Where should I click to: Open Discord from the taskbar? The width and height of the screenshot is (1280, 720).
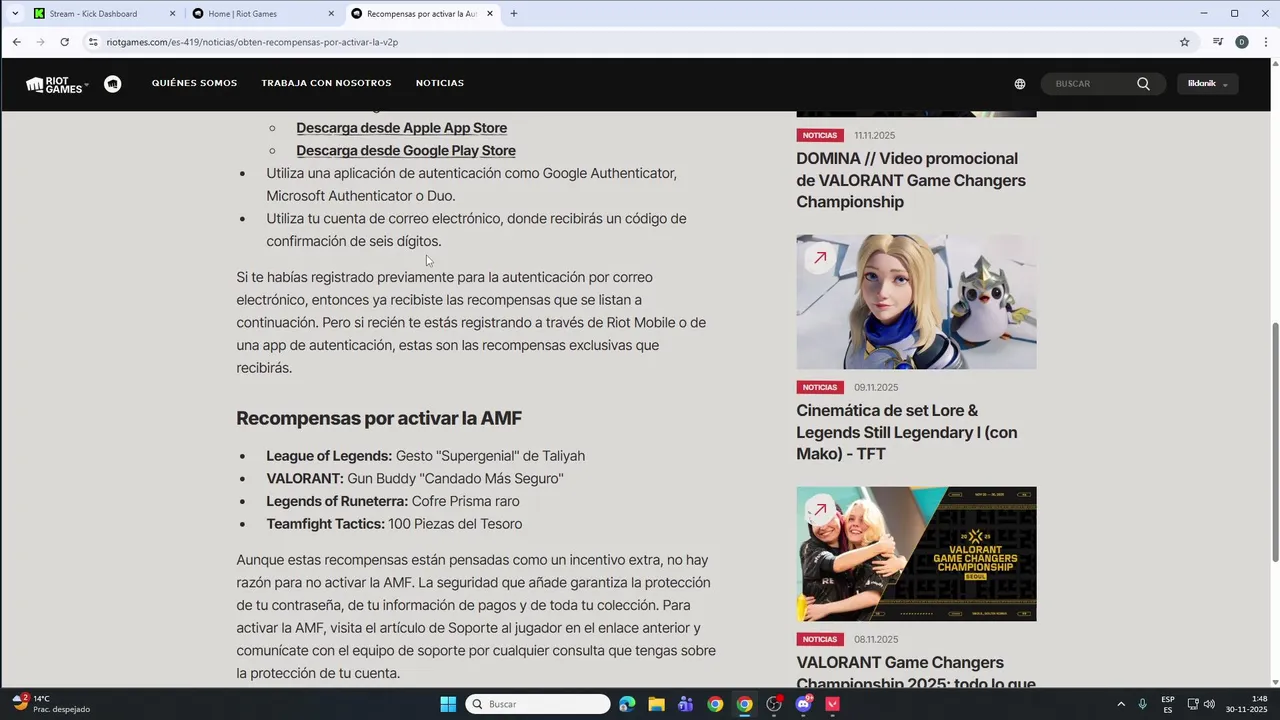click(803, 704)
